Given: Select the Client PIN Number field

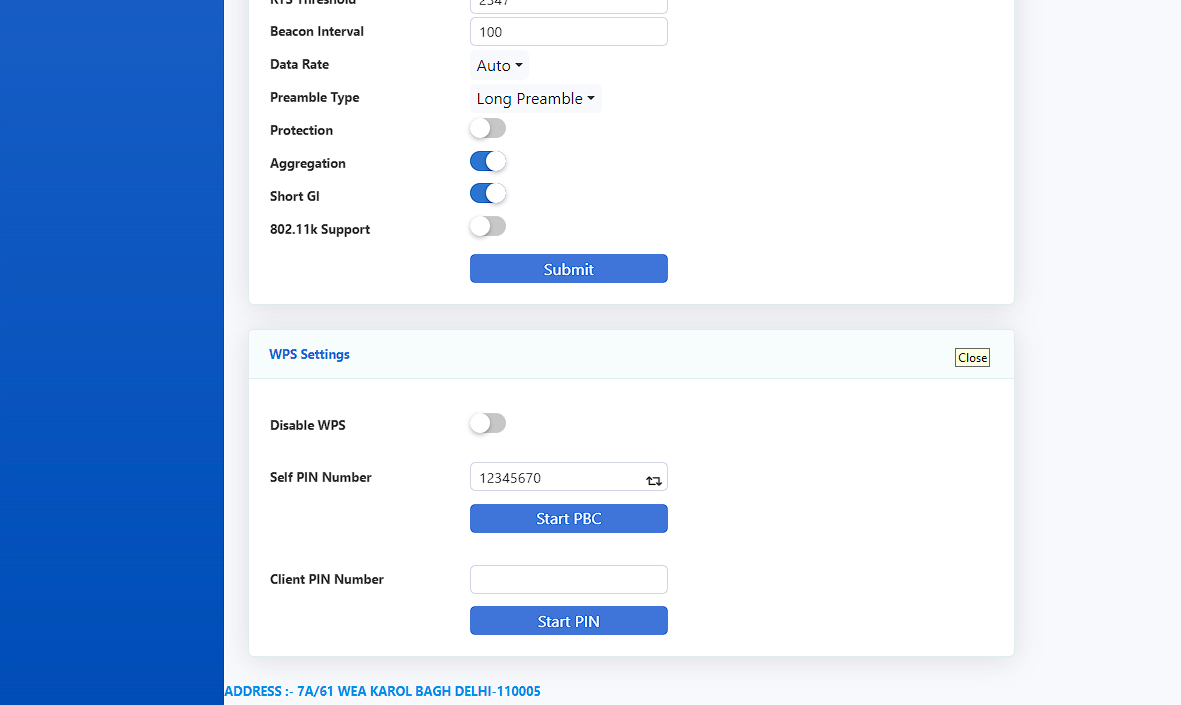Looking at the screenshot, I should [569, 579].
